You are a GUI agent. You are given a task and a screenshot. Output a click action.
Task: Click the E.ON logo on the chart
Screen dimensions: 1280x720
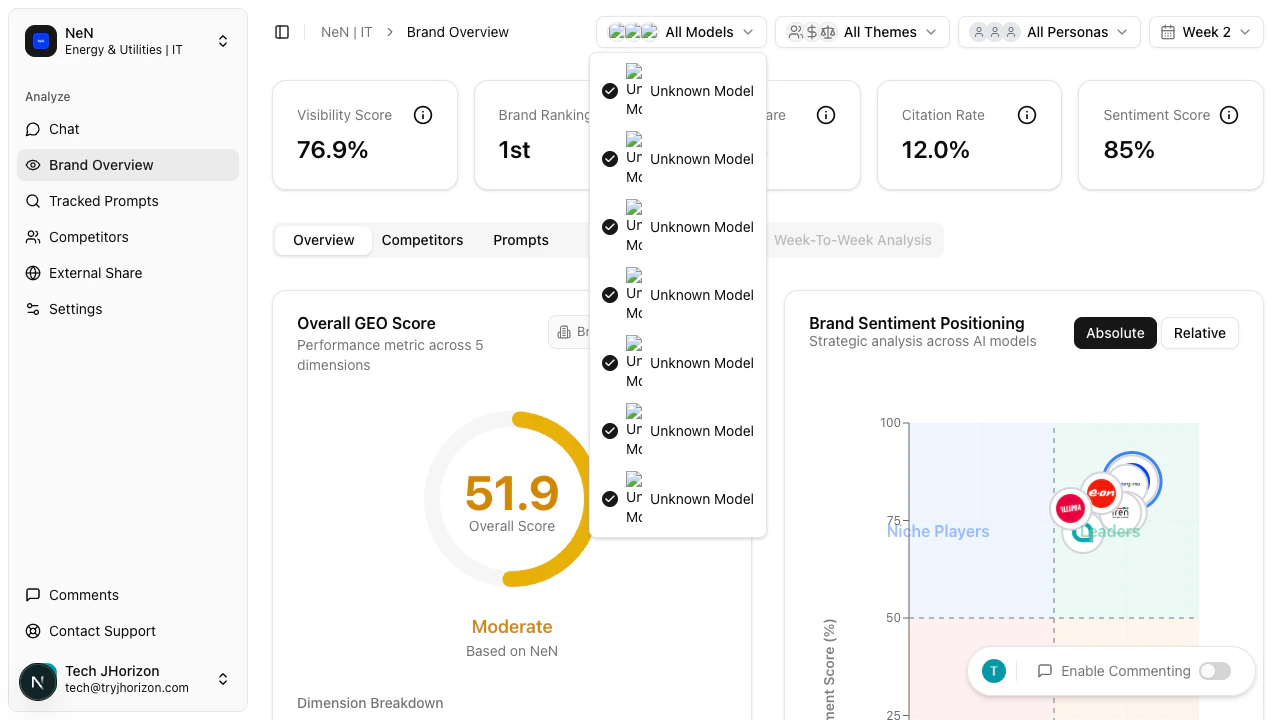(x=1101, y=492)
